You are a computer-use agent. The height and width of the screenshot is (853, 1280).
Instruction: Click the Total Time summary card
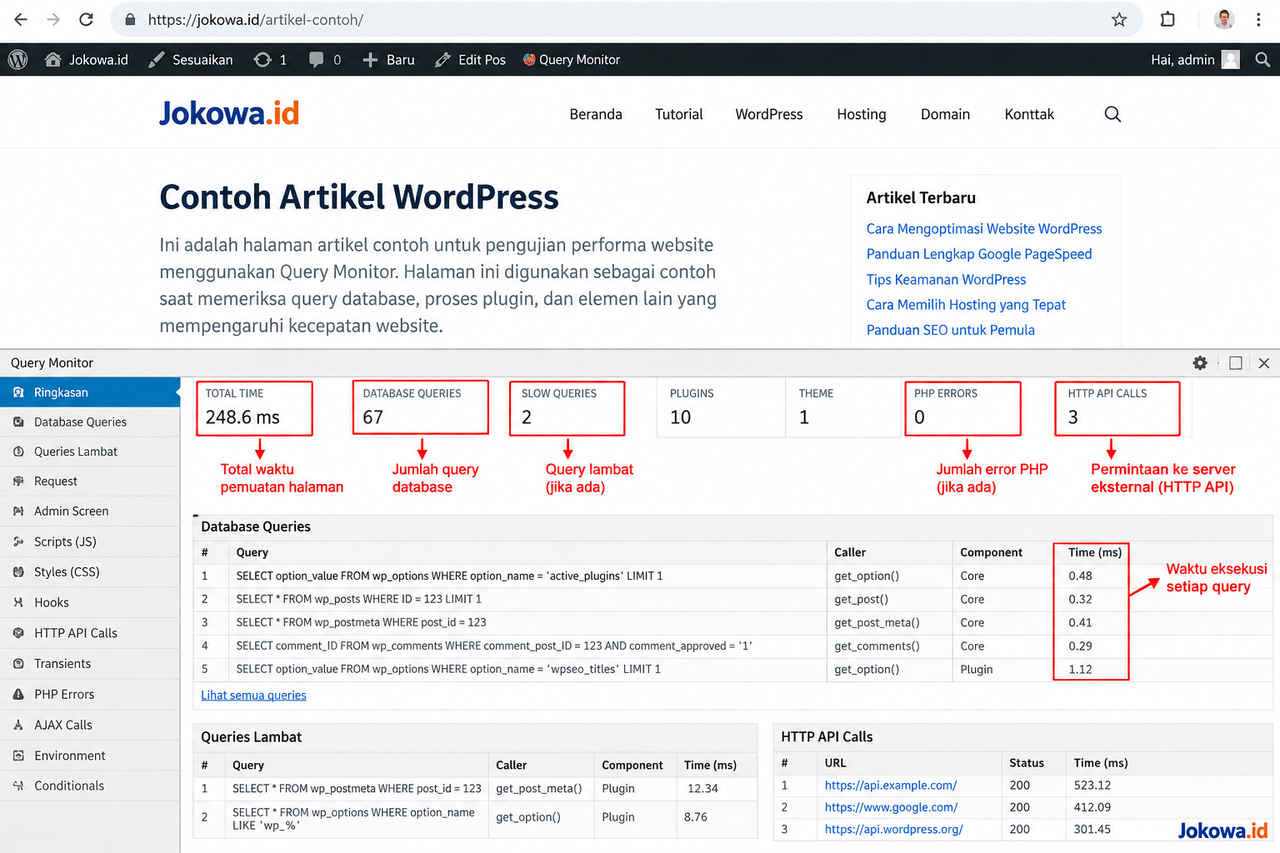pyautogui.click(x=254, y=408)
